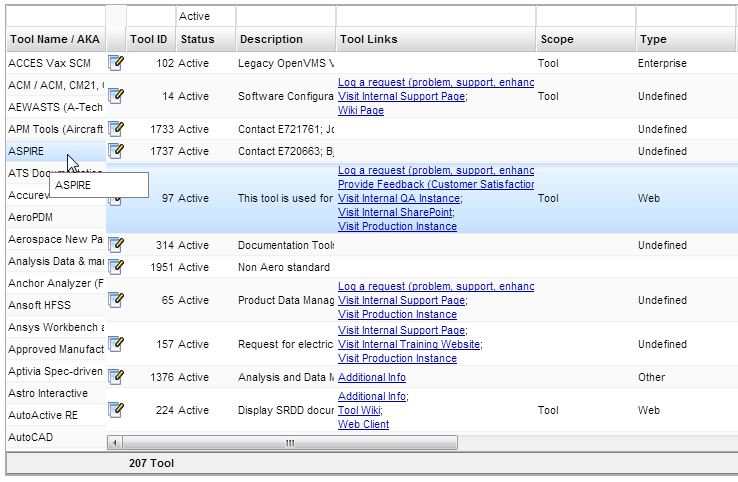Click the edit icon in the 1733 row
This screenshot has width=738, height=482.
pyautogui.click(x=116, y=129)
